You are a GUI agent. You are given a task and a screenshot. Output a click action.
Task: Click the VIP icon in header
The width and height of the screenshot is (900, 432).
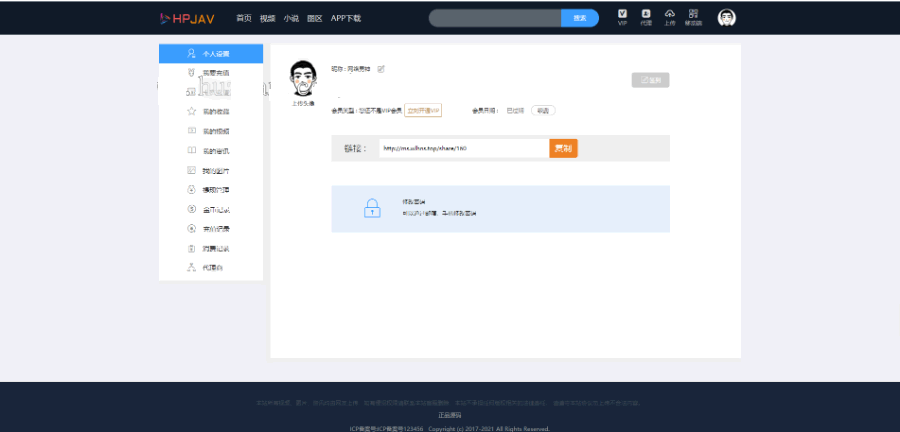(x=622, y=16)
